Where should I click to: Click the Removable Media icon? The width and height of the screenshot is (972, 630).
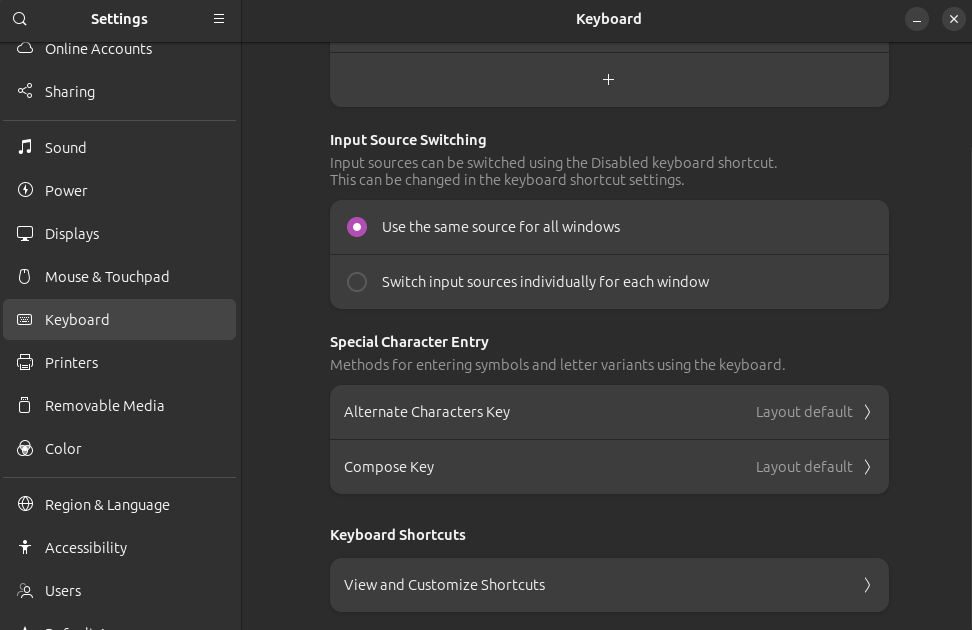[x=25, y=406]
